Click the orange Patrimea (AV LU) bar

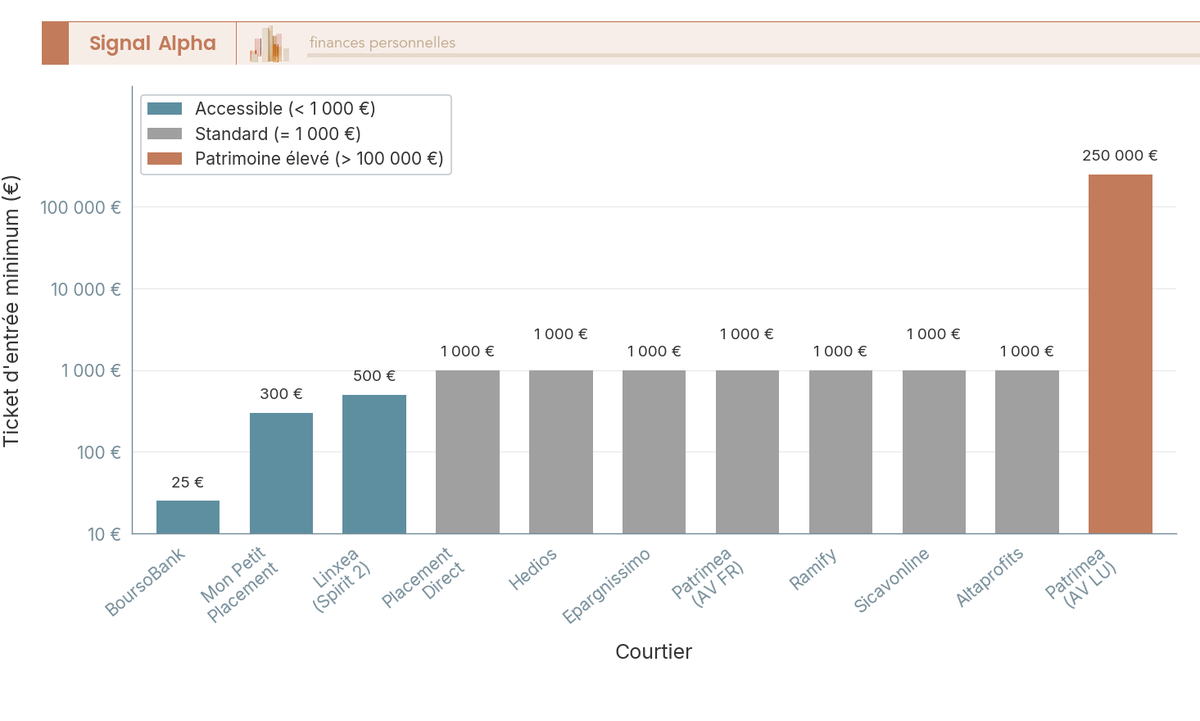coord(1120,350)
